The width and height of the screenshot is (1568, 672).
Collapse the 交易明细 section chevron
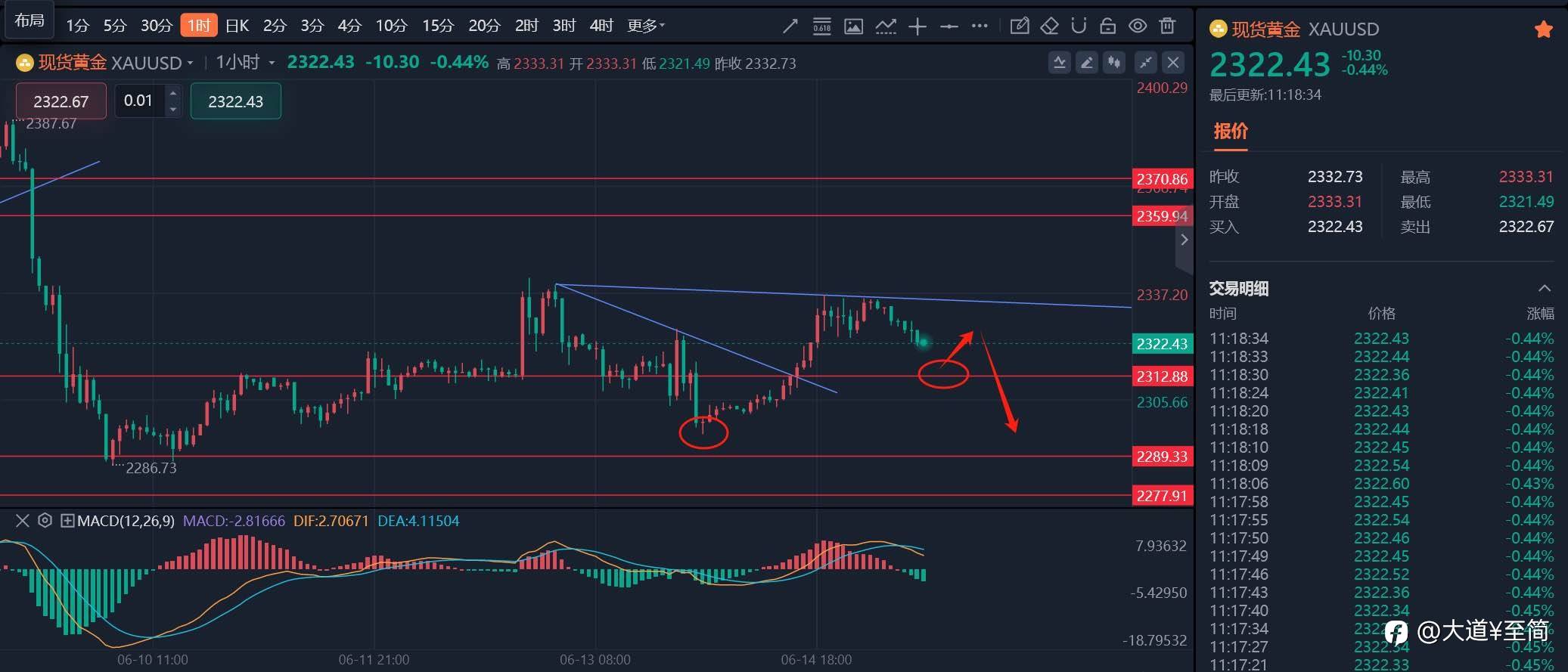coord(1545,288)
